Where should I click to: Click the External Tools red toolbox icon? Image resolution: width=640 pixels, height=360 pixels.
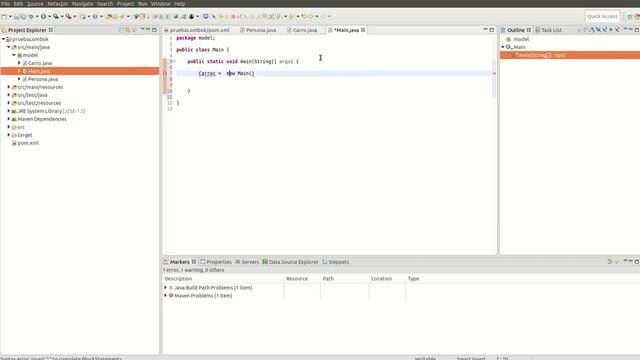point(69,16)
